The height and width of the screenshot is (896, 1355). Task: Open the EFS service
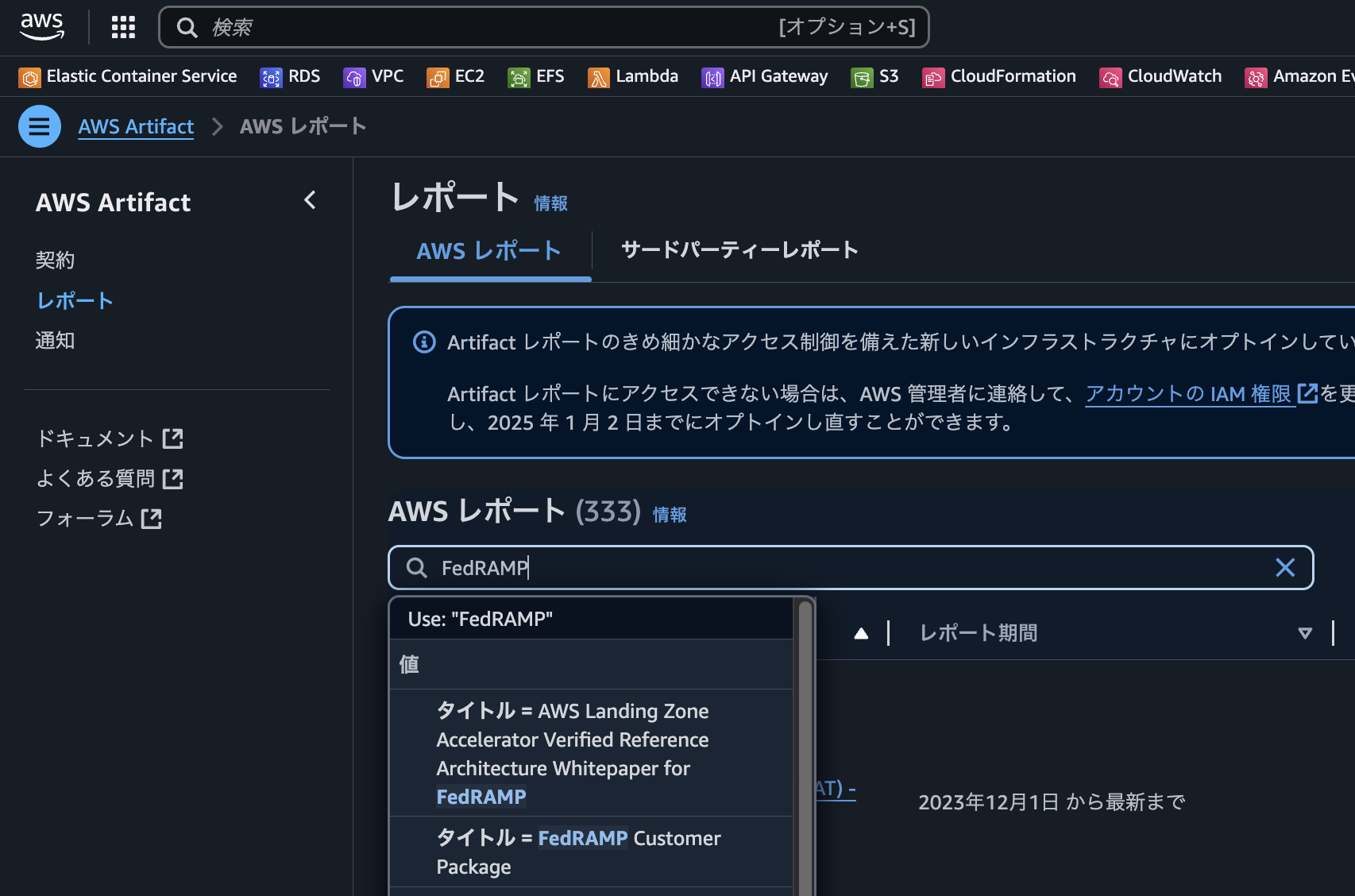click(x=536, y=76)
